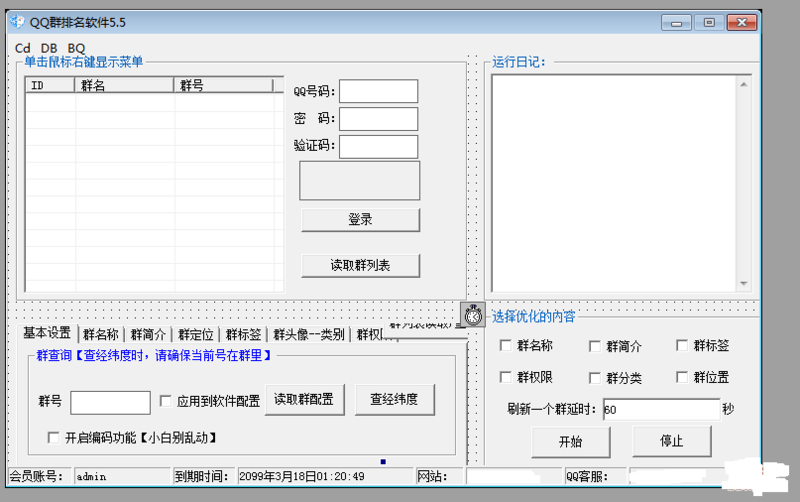800x502 pixels.
Task: Maximize the QQ群排名软件 window
Action: coord(709,23)
